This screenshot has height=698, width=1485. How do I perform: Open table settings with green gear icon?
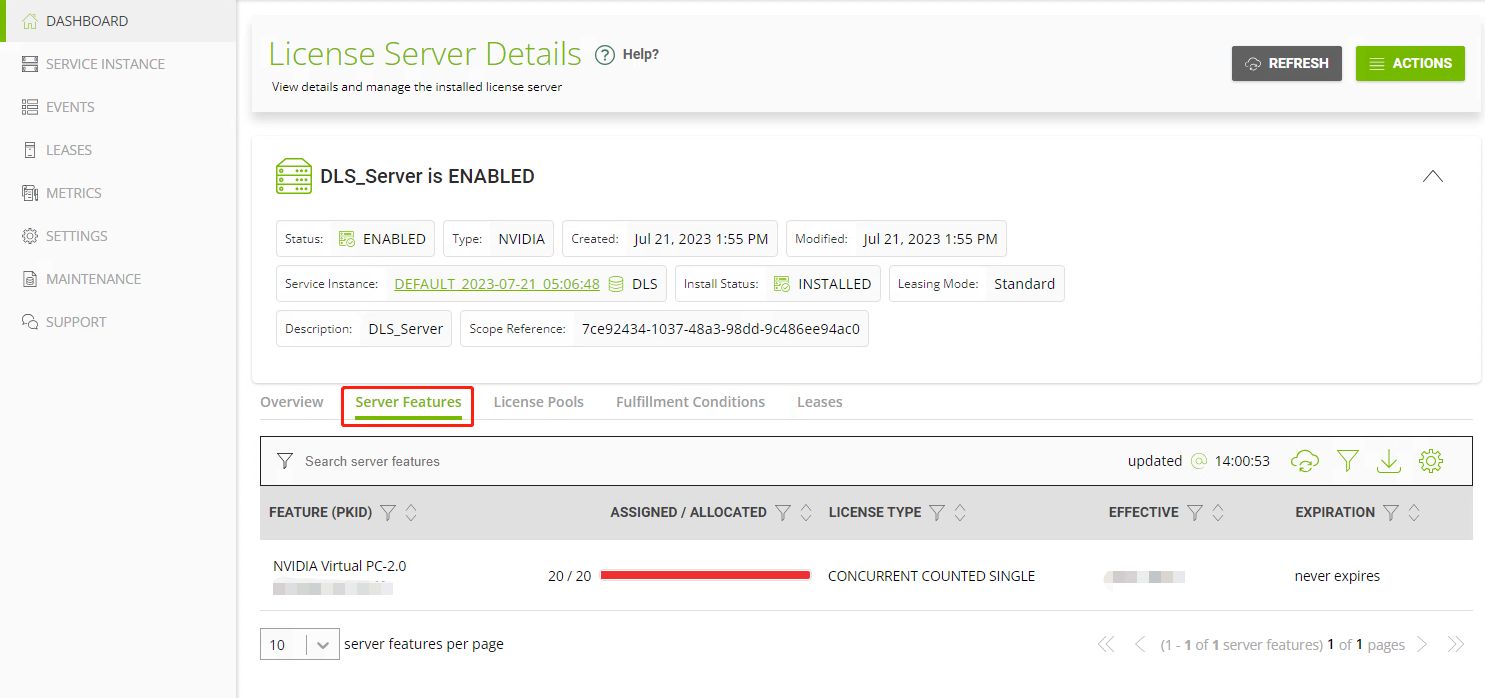(1431, 461)
